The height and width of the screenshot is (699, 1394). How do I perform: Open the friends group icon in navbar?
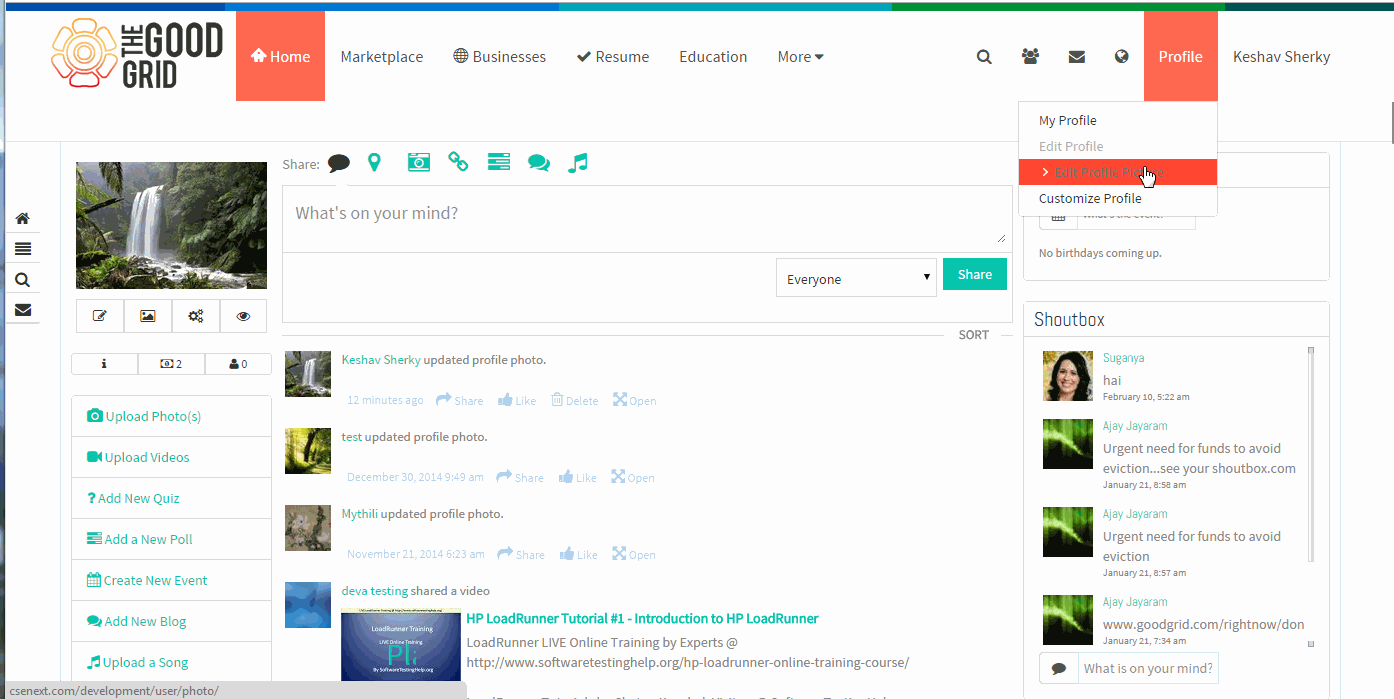(x=1030, y=57)
